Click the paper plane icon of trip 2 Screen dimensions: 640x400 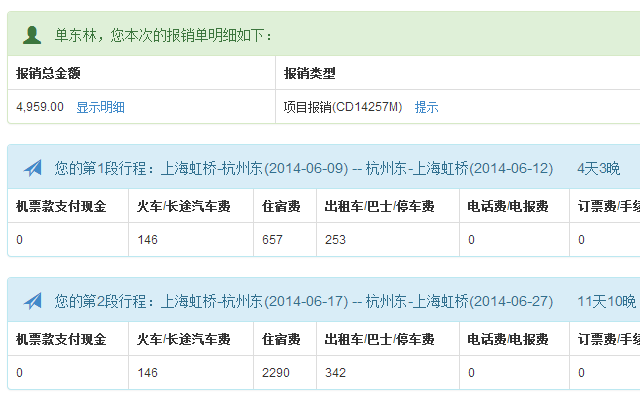point(33,301)
